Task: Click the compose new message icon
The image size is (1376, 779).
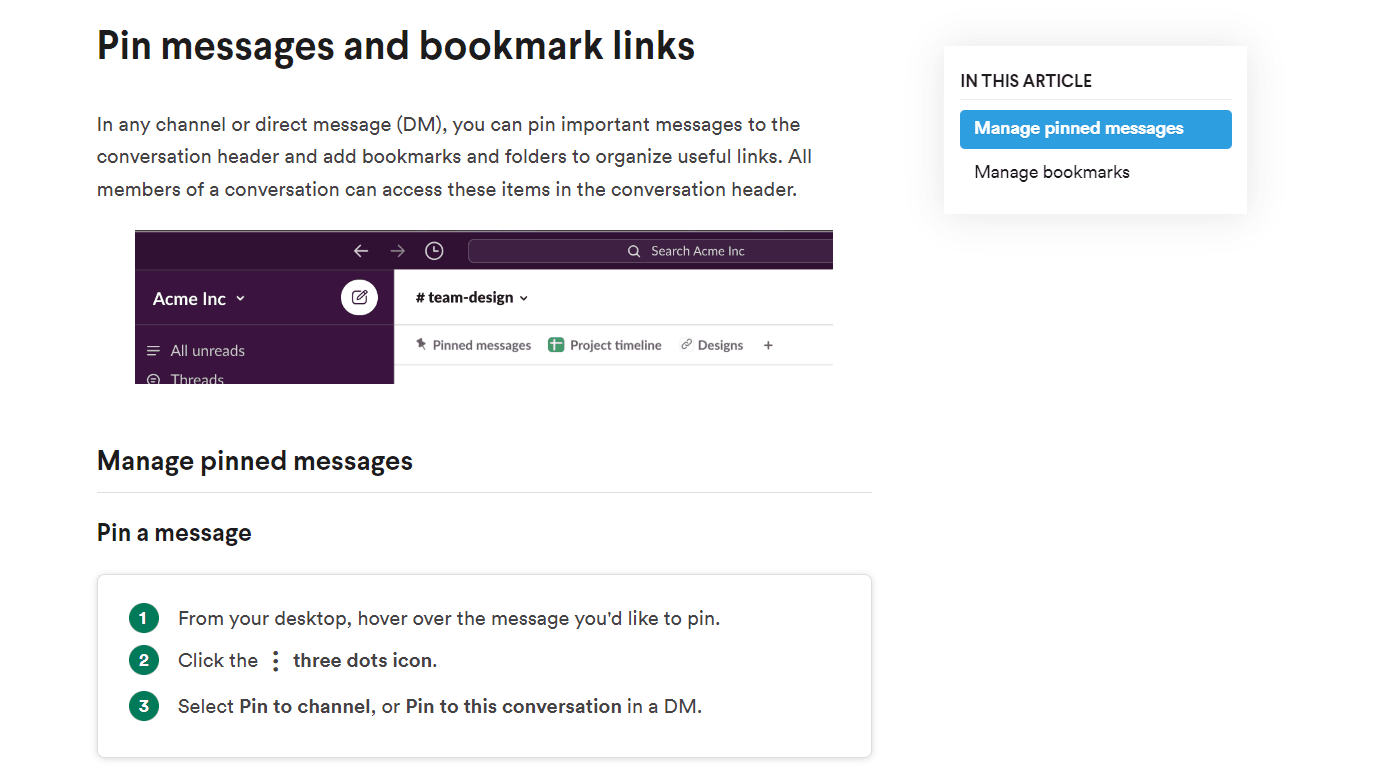Action: tap(359, 297)
